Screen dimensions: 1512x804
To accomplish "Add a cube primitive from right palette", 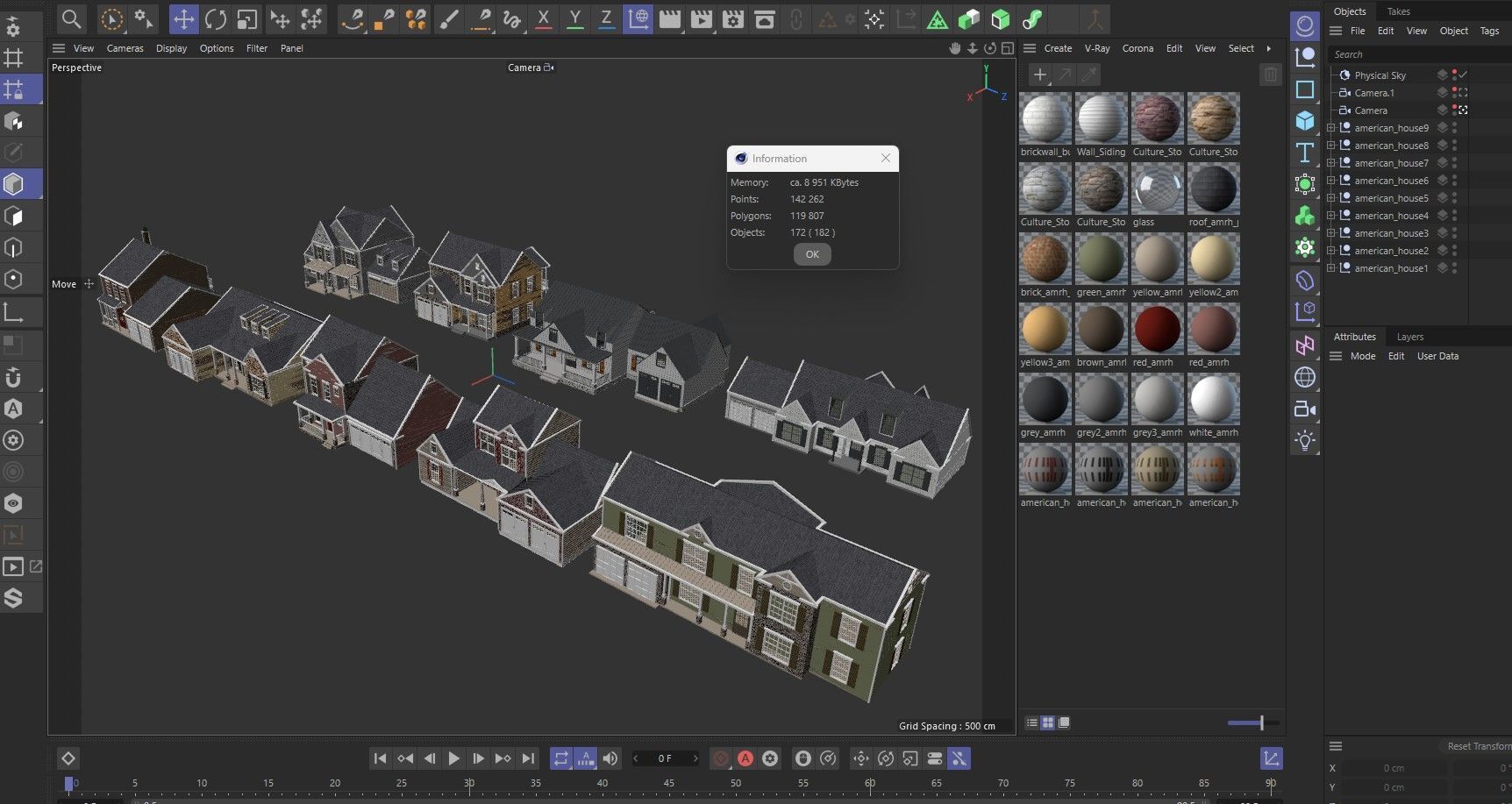I will (1305, 121).
